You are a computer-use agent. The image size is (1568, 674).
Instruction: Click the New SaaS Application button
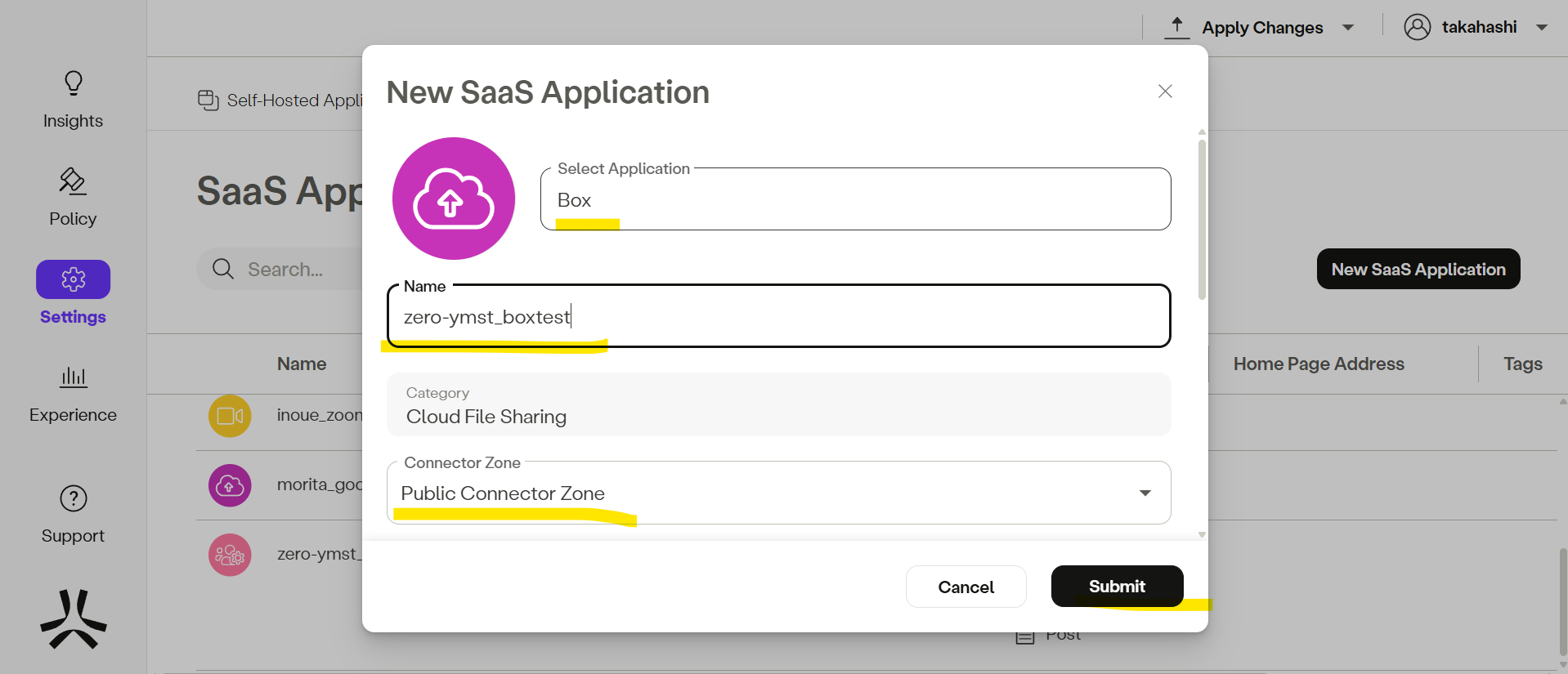click(1418, 269)
